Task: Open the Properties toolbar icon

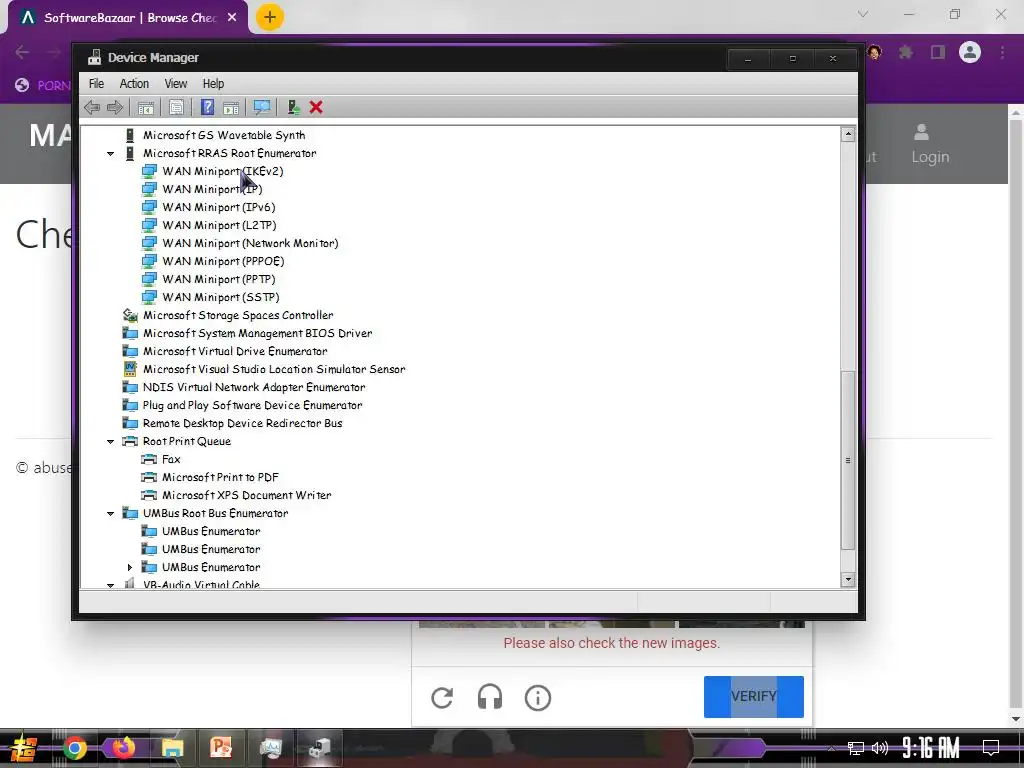Action: pyautogui.click(x=176, y=107)
